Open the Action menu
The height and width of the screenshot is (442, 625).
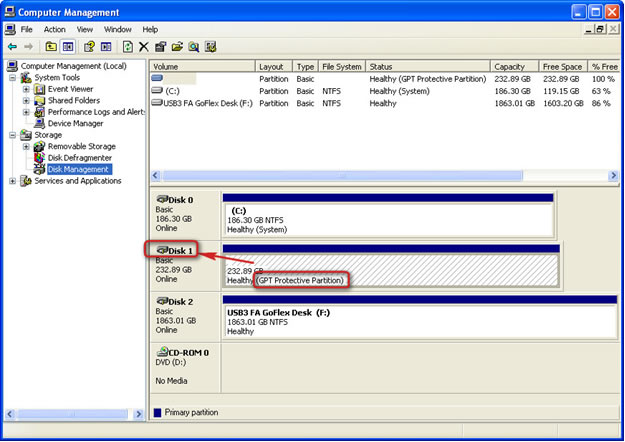(x=54, y=30)
